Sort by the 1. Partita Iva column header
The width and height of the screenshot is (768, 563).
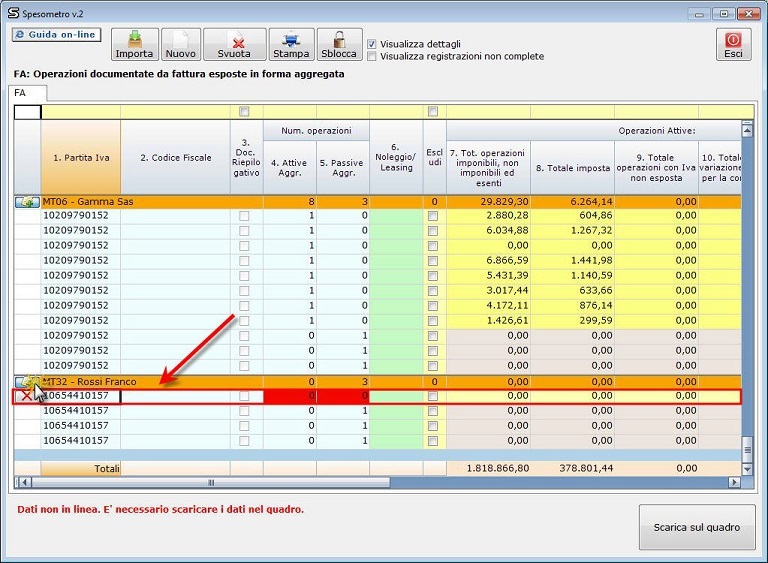pos(81,157)
